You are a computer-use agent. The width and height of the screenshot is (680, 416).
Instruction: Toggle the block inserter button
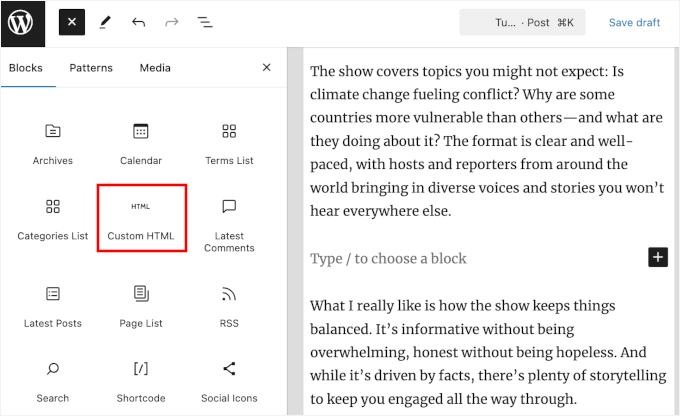point(72,22)
